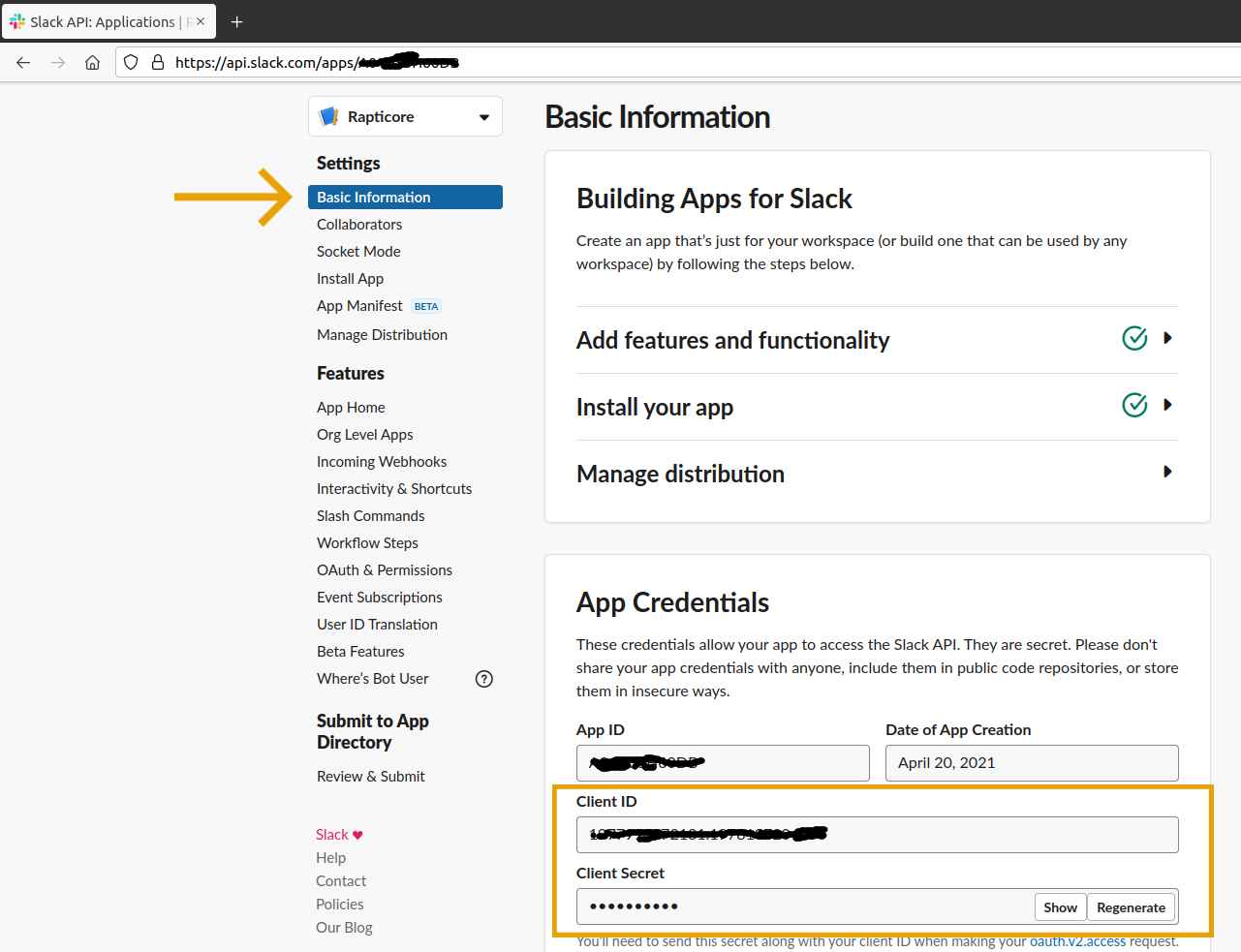Screen dimensions: 1241x952
Task: Click the Slack favicon on the tab
Action: 17,21
